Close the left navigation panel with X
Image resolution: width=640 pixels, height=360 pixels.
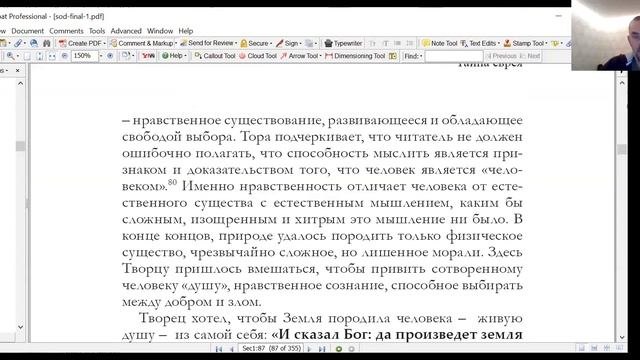pos(18,71)
